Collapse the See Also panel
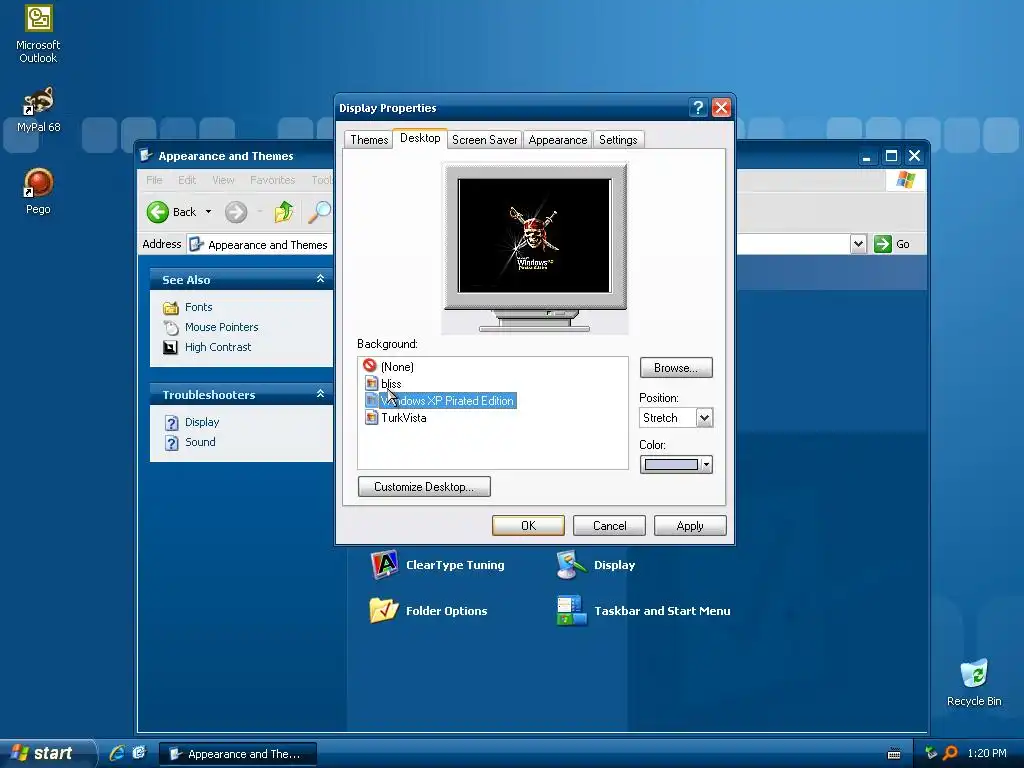The height and width of the screenshot is (768, 1024). pyautogui.click(x=320, y=279)
